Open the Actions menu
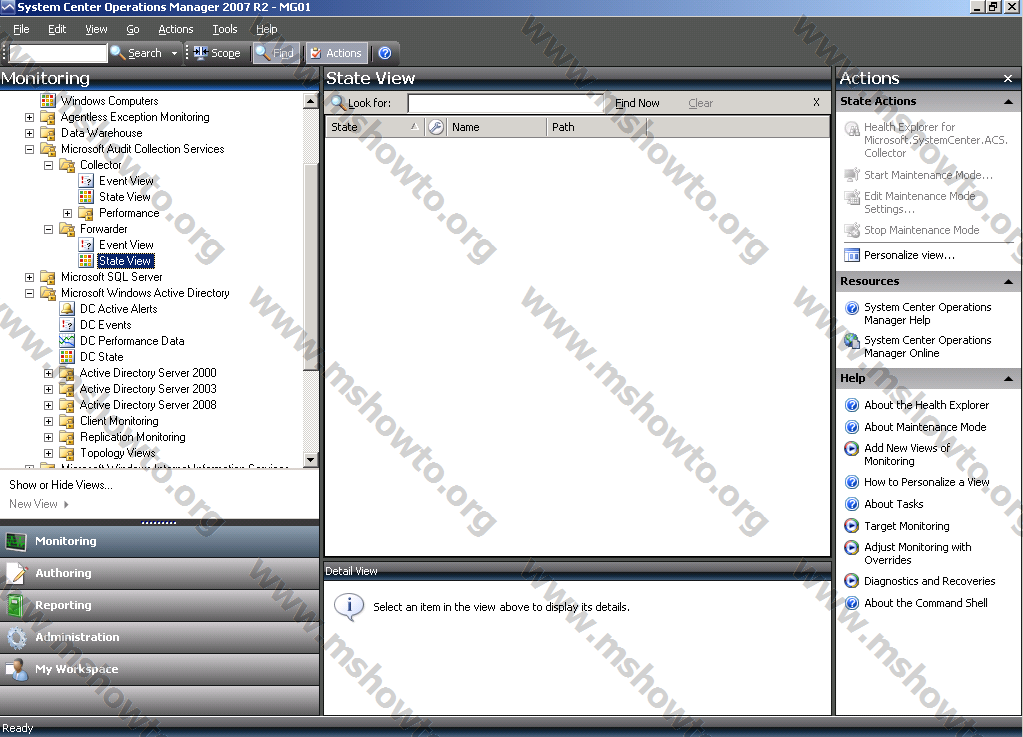1023x737 pixels. click(176, 29)
